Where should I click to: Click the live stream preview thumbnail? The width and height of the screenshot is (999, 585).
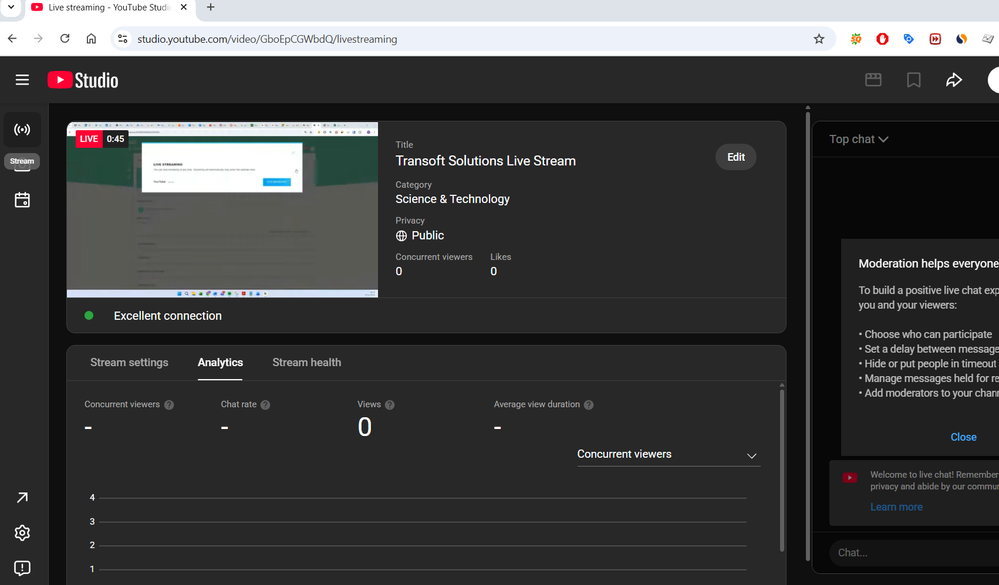(222, 210)
